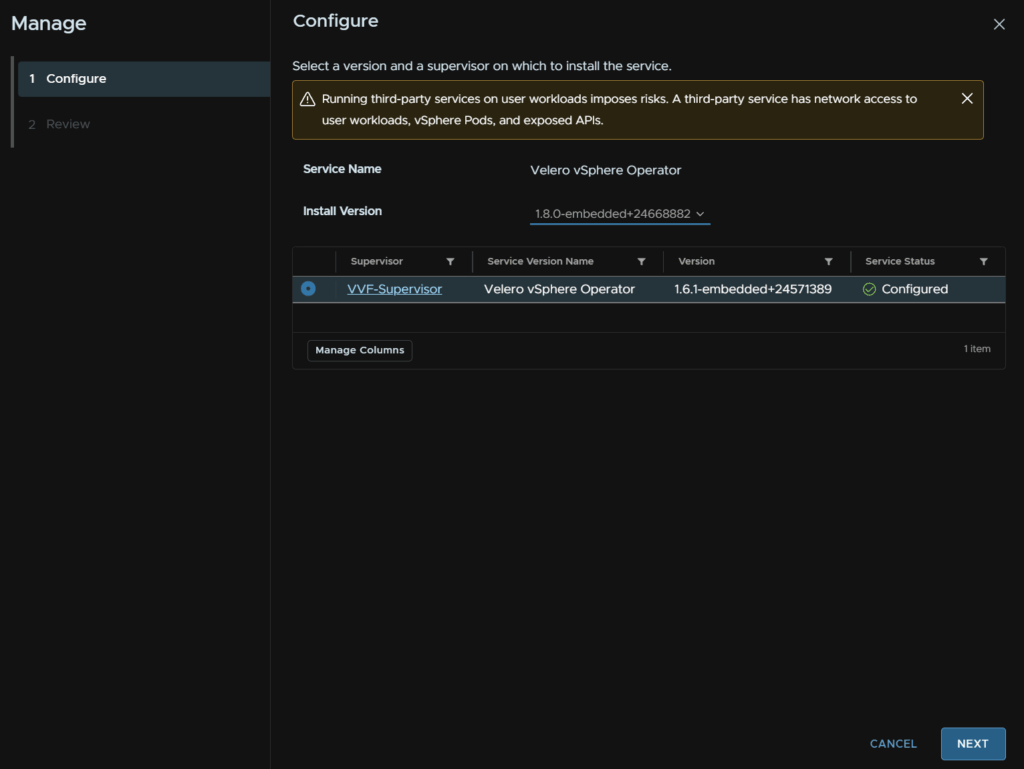Click the 1 item count label

pyautogui.click(x=977, y=349)
